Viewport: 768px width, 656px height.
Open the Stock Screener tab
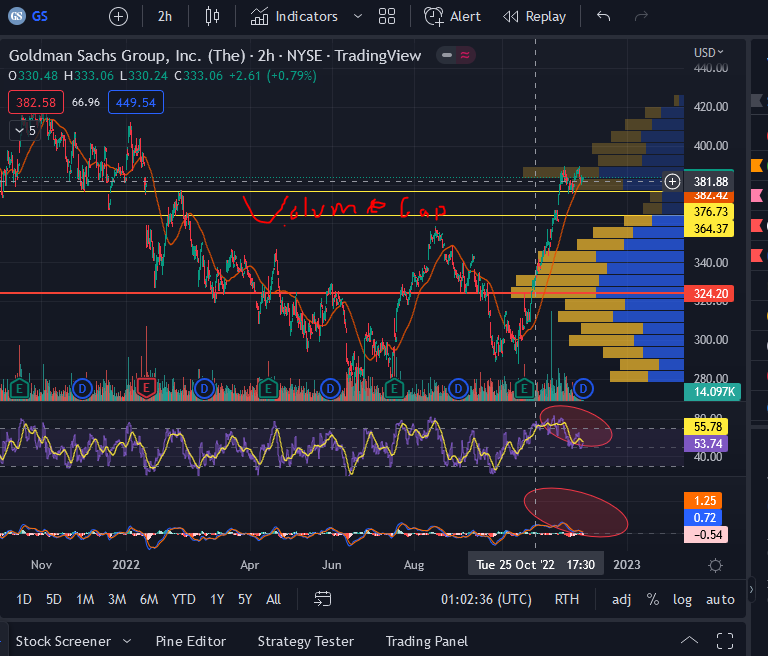click(63, 641)
